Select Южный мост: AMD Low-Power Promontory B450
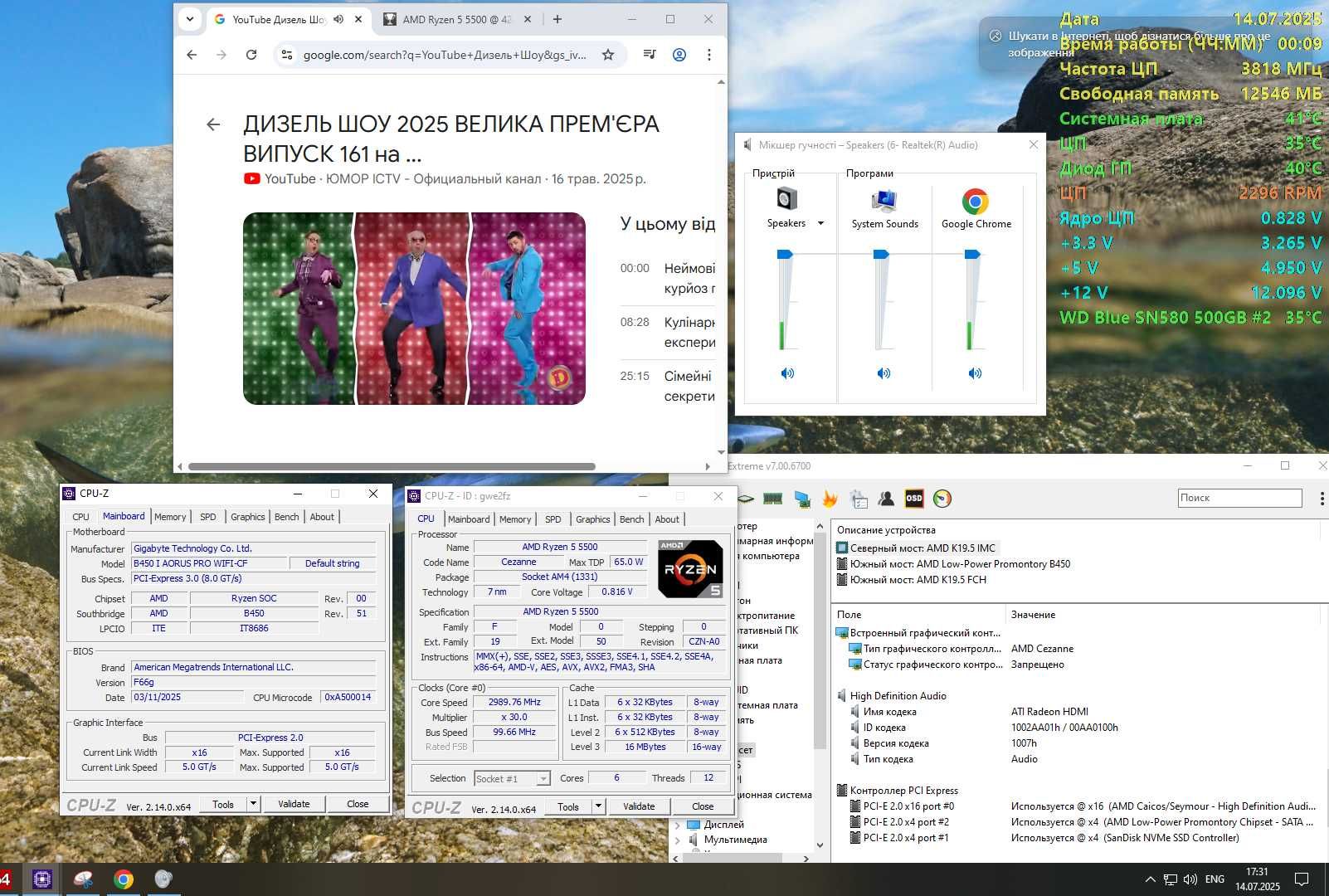Screen dimensions: 1329x896 [953, 564]
